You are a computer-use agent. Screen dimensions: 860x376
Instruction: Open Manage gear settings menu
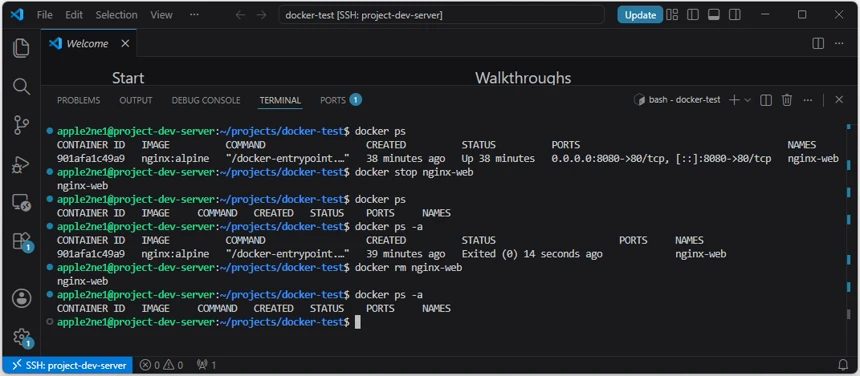pos(22,337)
